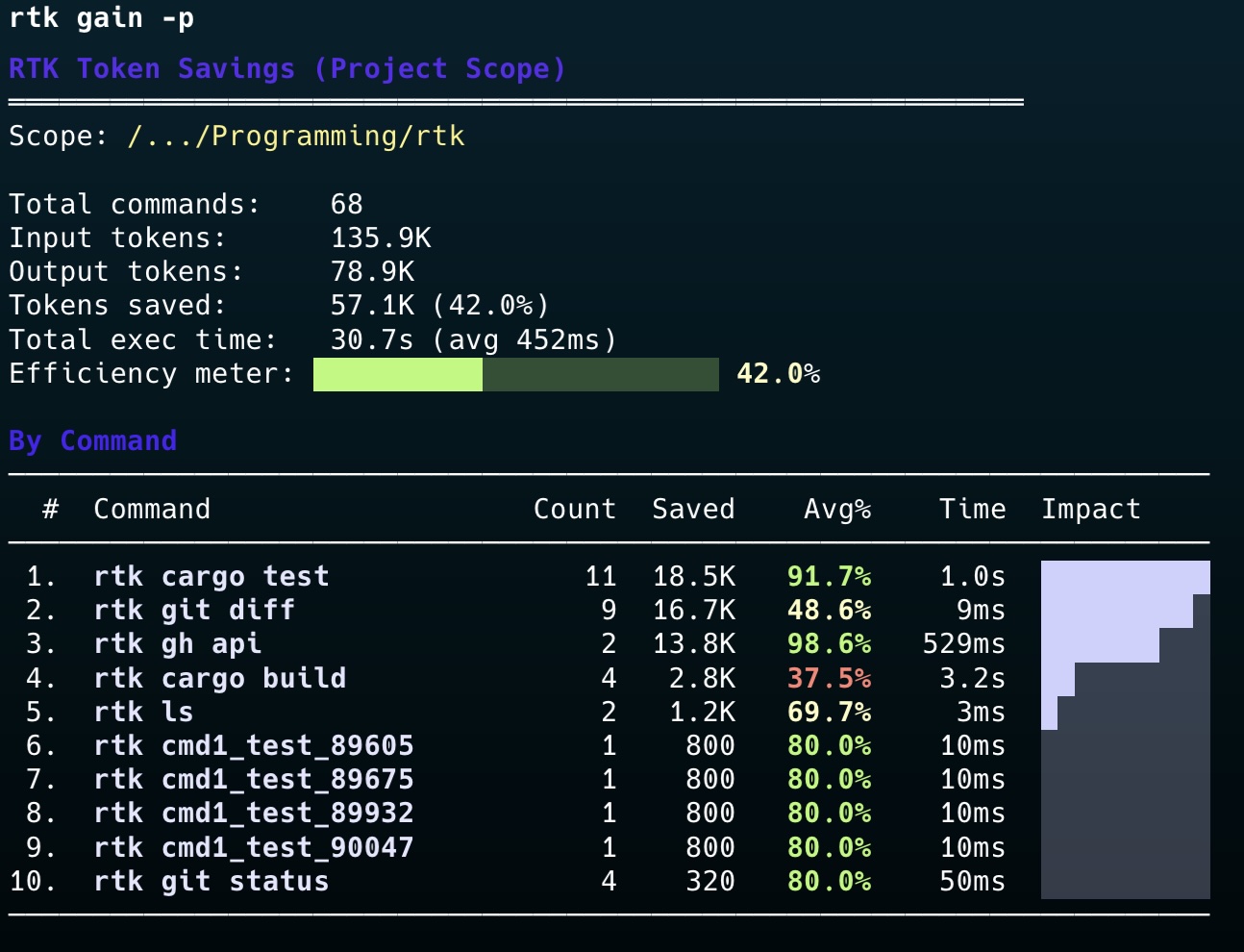
Task: Click the green Efficiency meter bar
Action: coord(398,374)
